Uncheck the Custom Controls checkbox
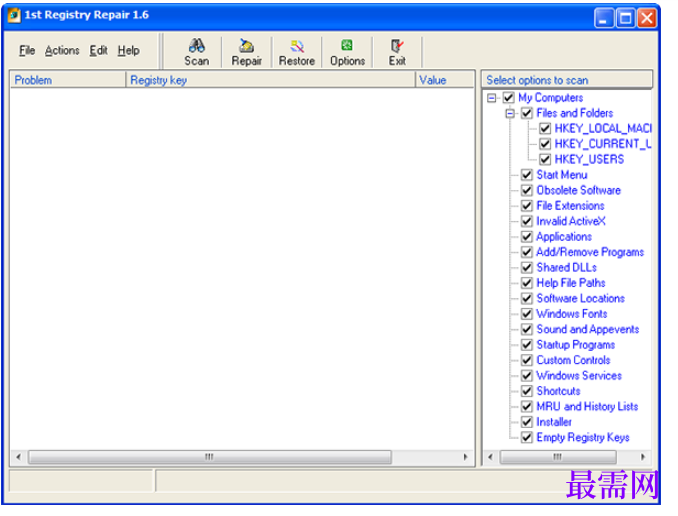 pos(527,360)
